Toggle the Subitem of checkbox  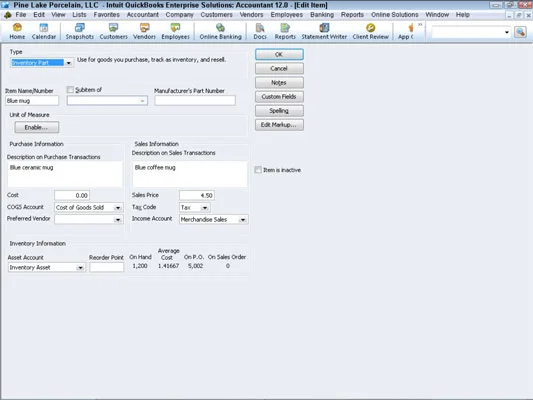pos(70,90)
